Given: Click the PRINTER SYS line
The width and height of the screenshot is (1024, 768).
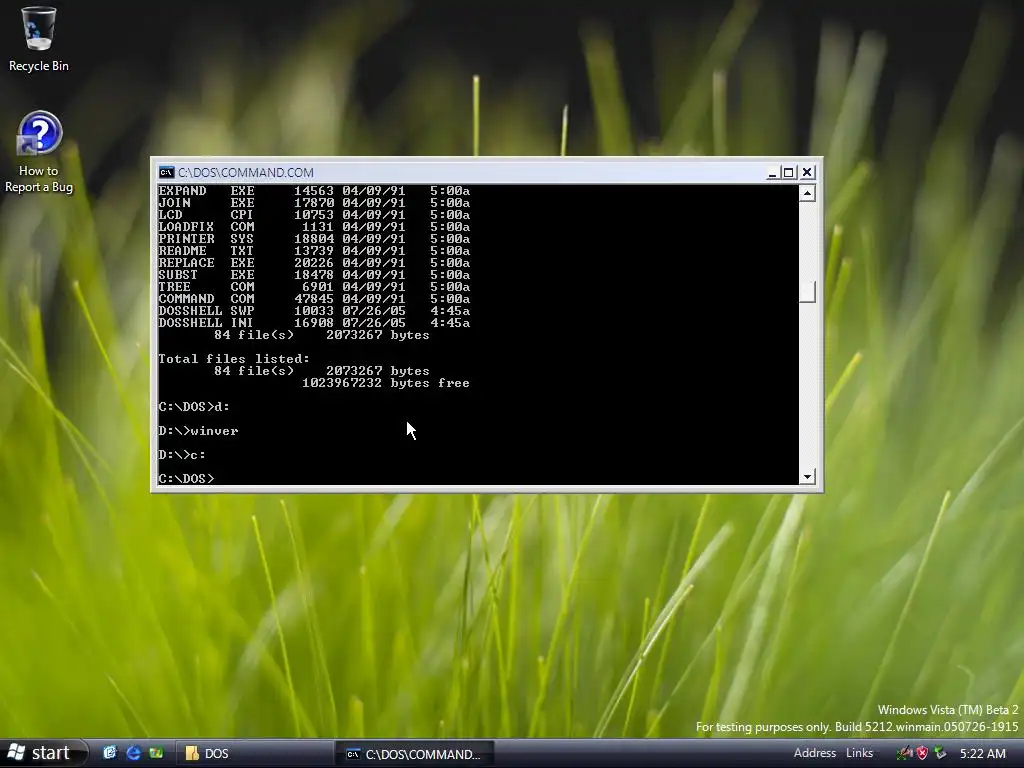Looking at the screenshot, I should point(314,239).
